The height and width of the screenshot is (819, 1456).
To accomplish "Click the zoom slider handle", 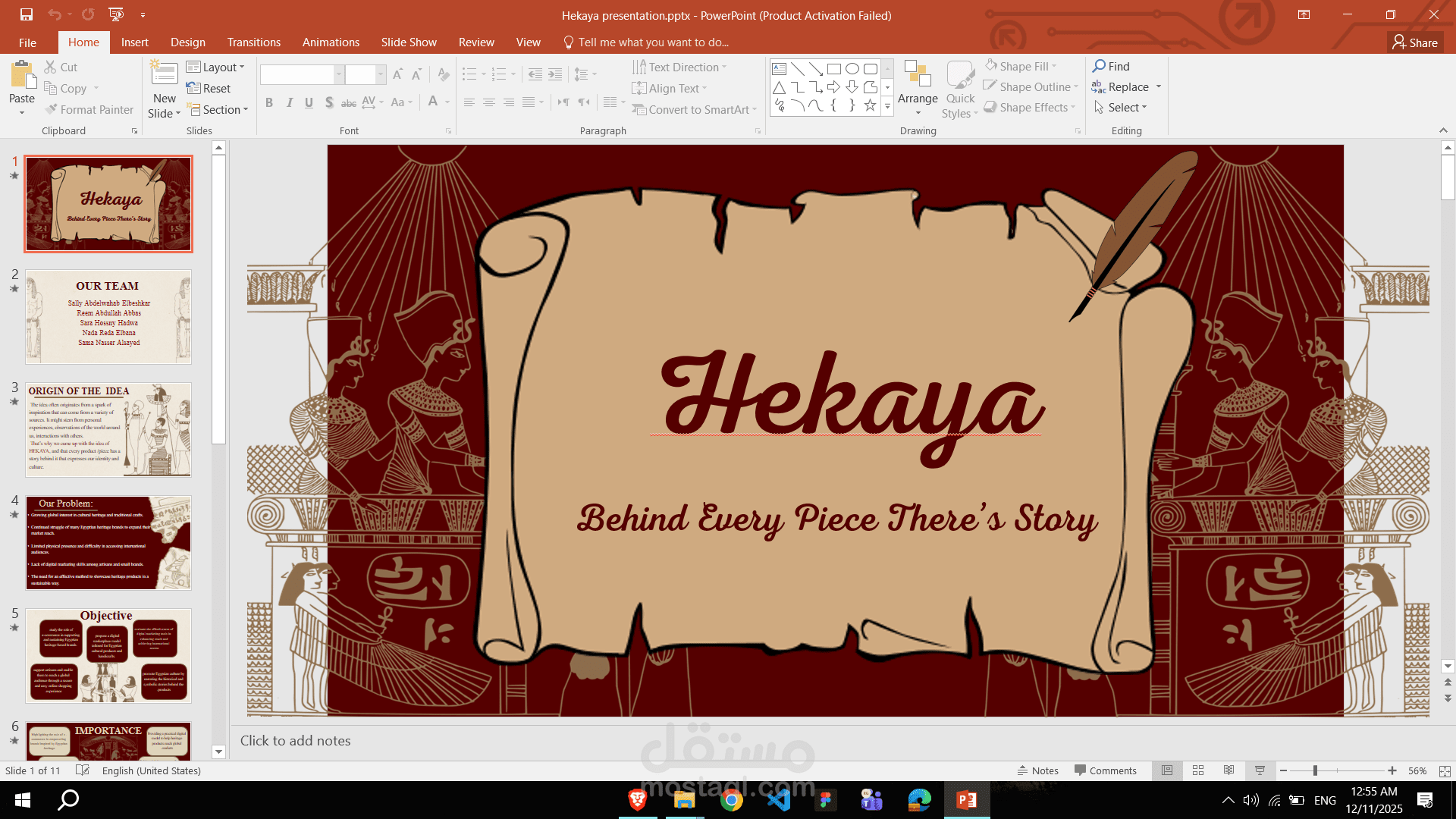I will [x=1315, y=770].
